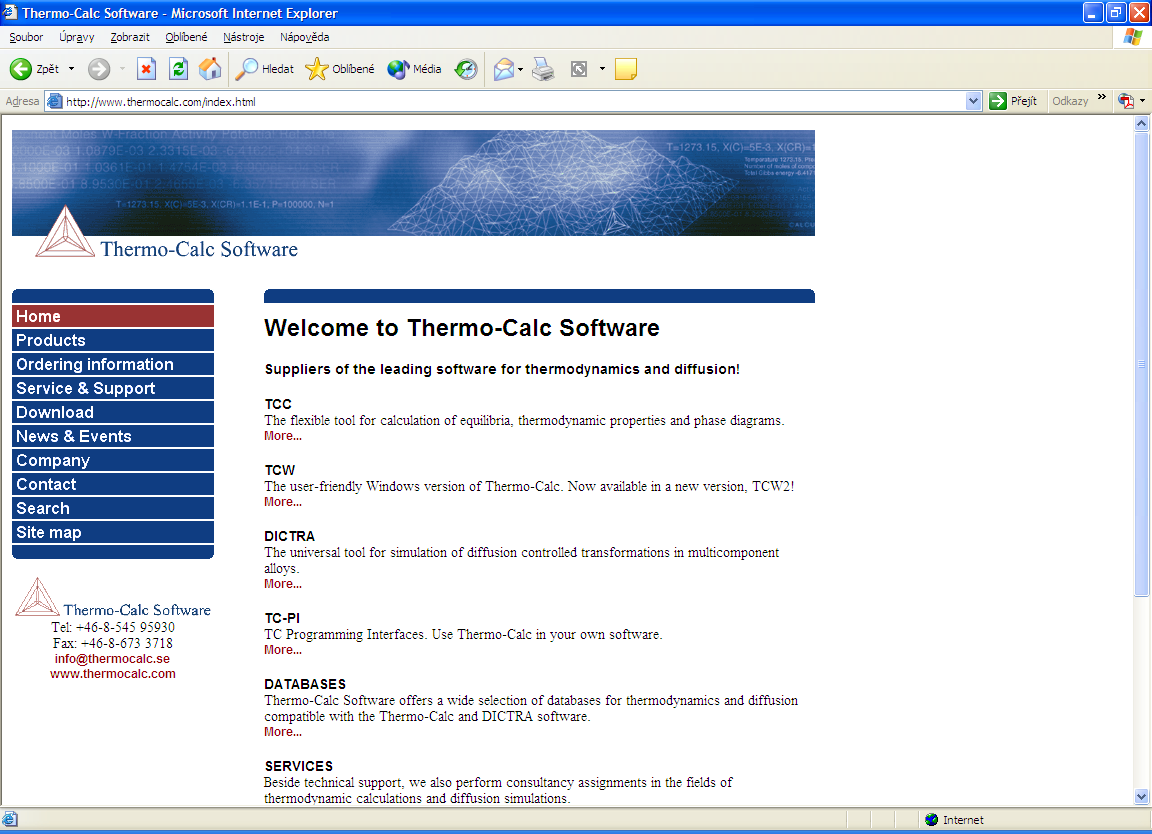Open Ordering information page
Image resolution: width=1152 pixels, height=834 pixels.
(x=112, y=364)
